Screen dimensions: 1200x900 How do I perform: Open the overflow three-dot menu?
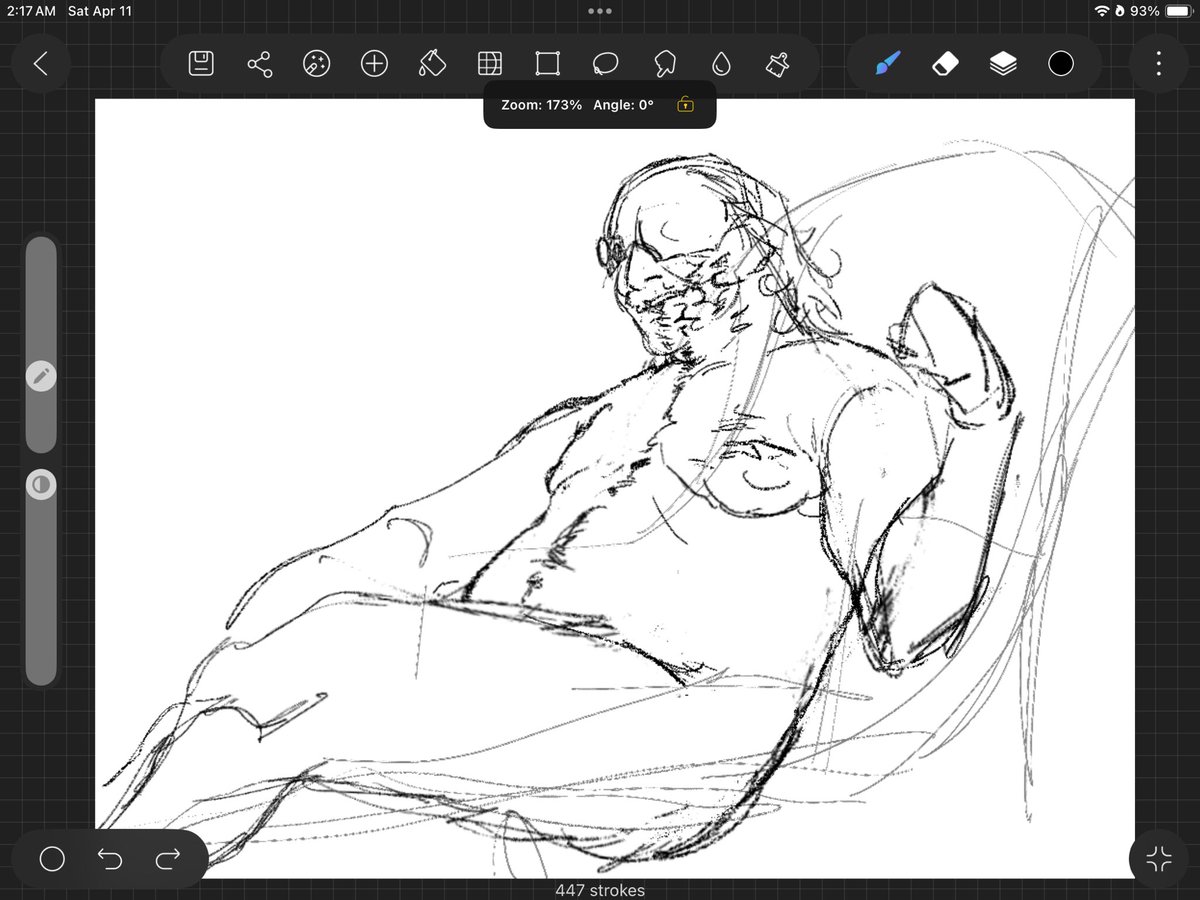pyautogui.click(x=1158, y=63)
